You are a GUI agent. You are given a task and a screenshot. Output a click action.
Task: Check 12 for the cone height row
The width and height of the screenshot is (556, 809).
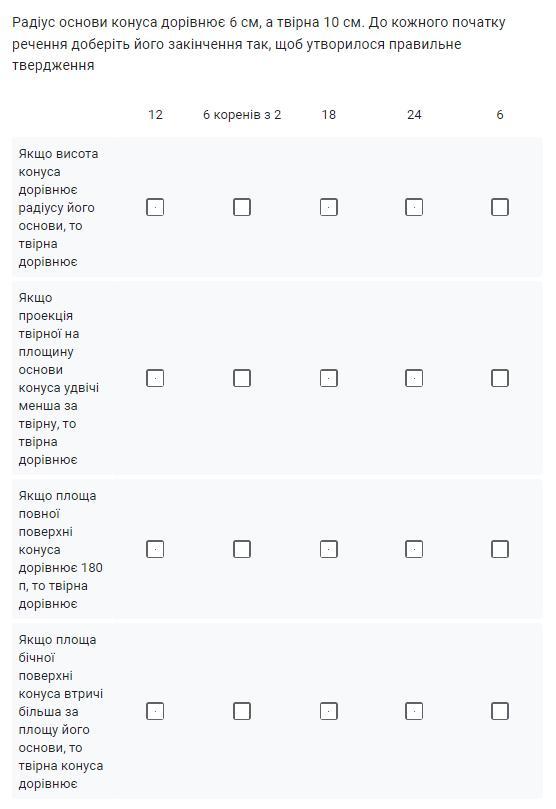(x=155, y=207)
